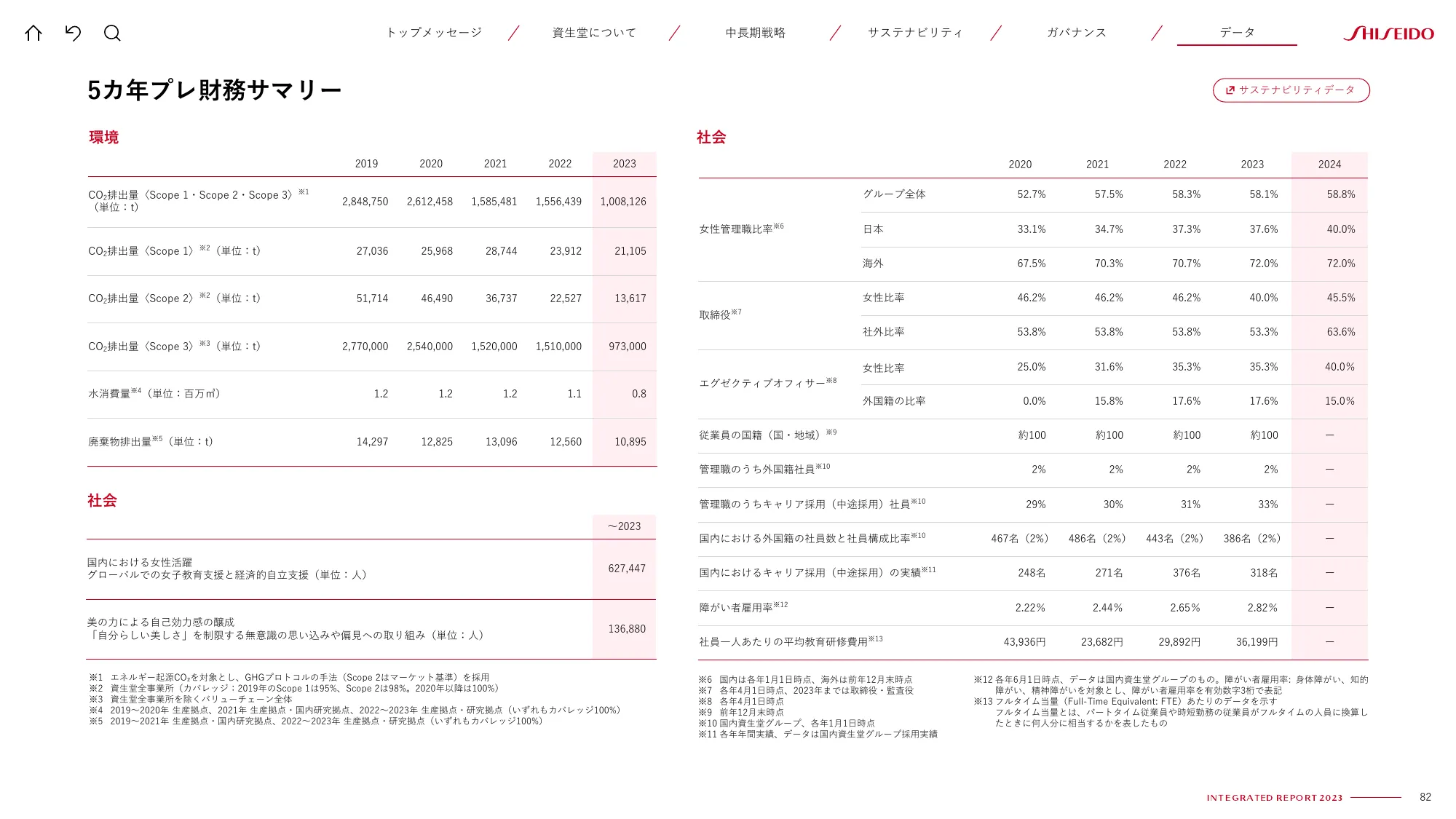
Task: Go to the サステナビリティ section
Action: click(916, 32)
